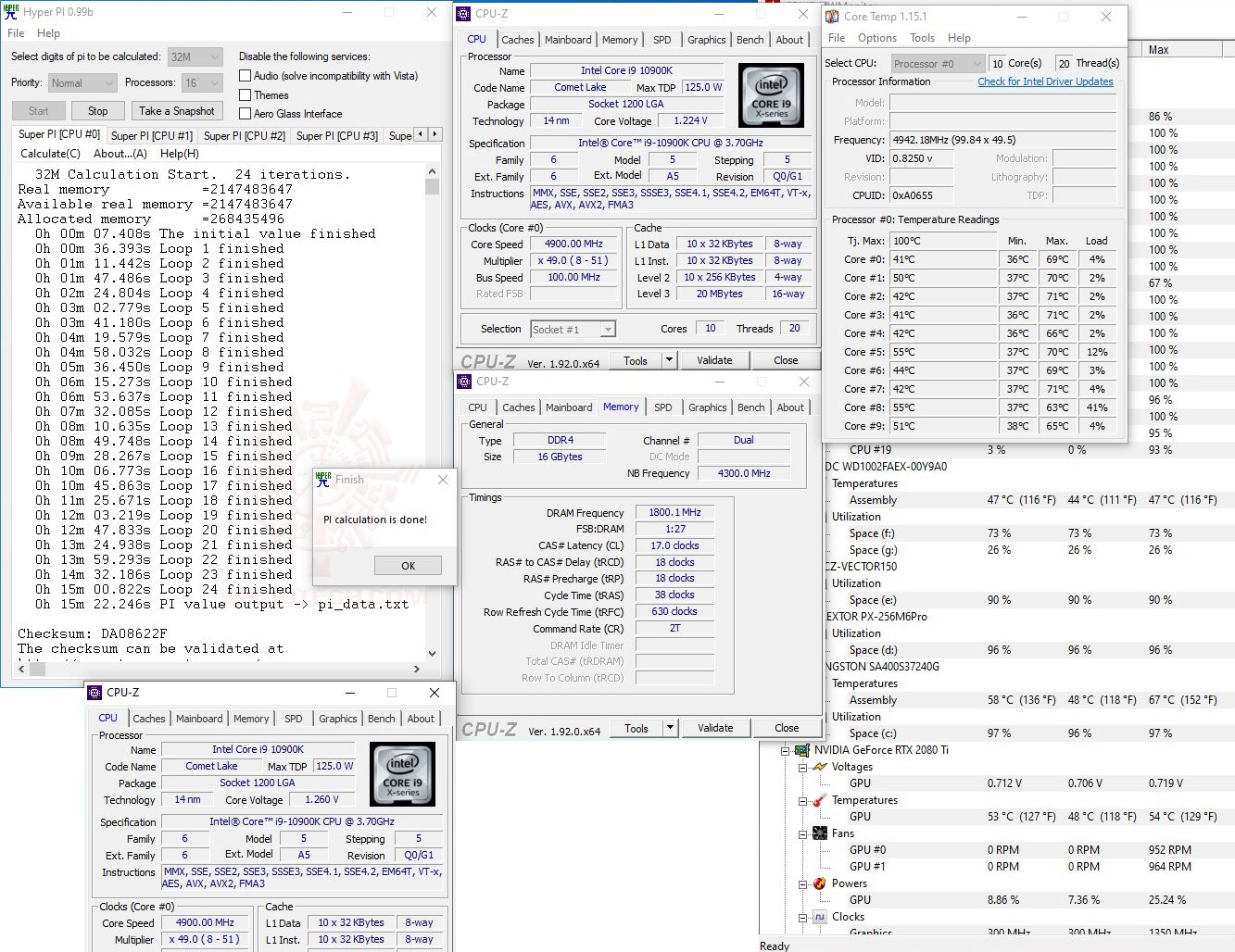This screenshot has height=952, width=1235.
Task: Click Intel Core i9 logo in top CPU-Z window
Action: point(771,95)
